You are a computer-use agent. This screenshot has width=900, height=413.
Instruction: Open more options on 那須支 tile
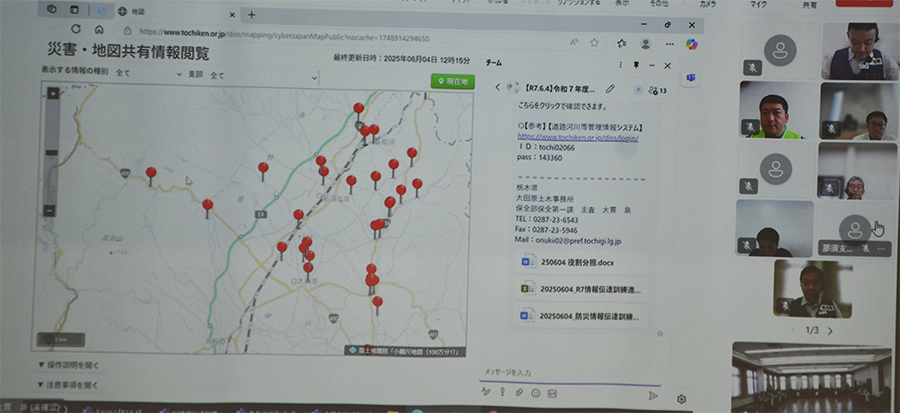(881, 248)
